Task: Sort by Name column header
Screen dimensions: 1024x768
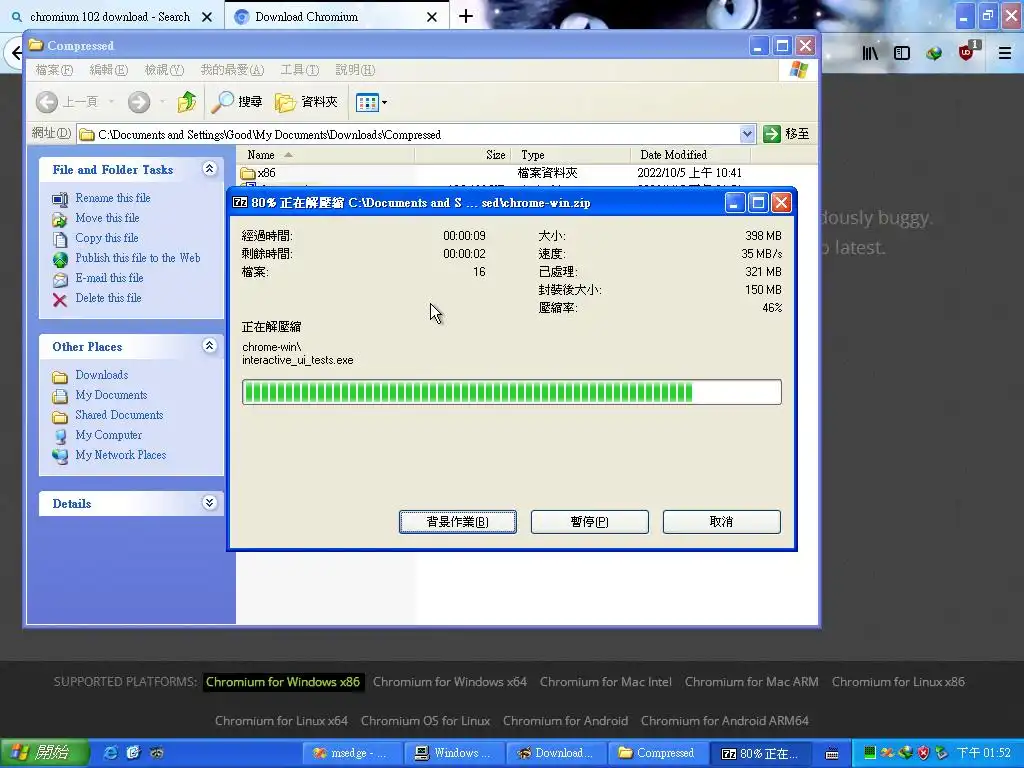Action: click(x=325, y=155)
